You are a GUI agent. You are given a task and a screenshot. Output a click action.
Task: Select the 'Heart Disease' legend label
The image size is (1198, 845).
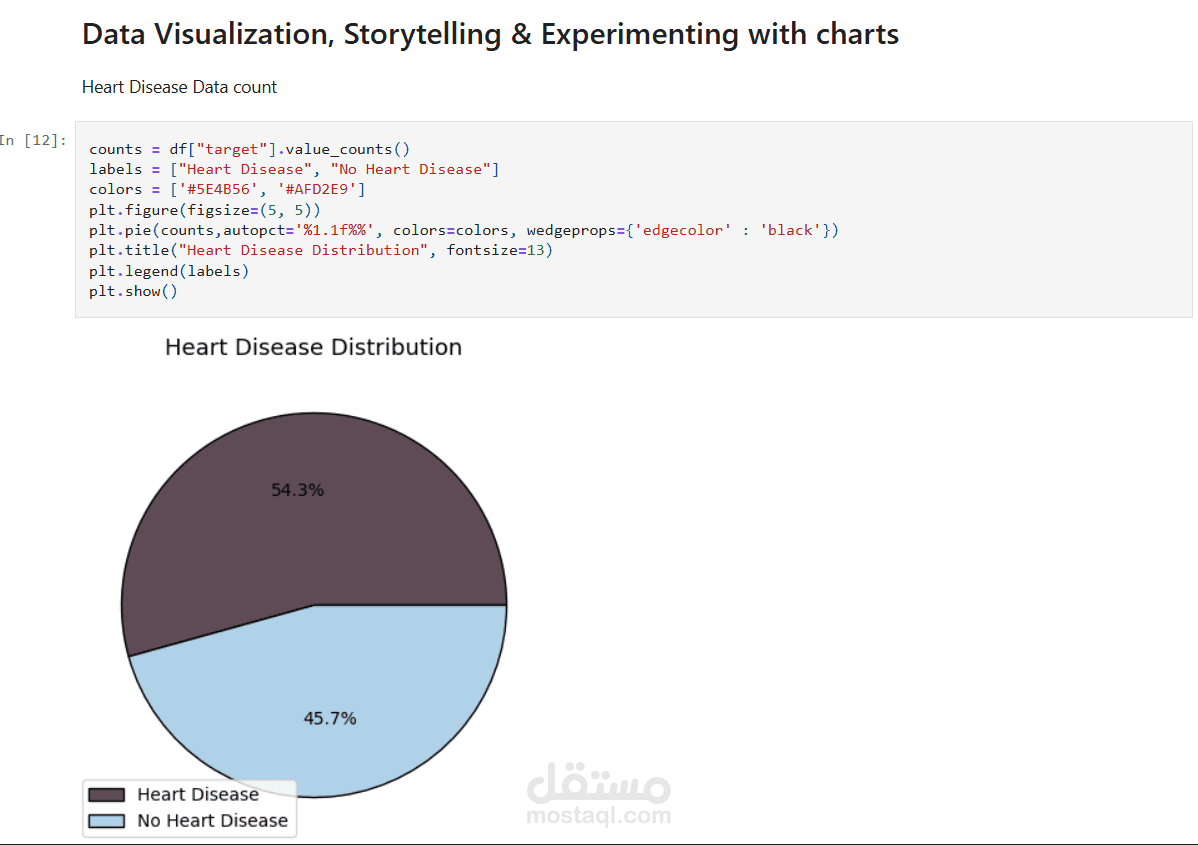(x=198, y=794)
